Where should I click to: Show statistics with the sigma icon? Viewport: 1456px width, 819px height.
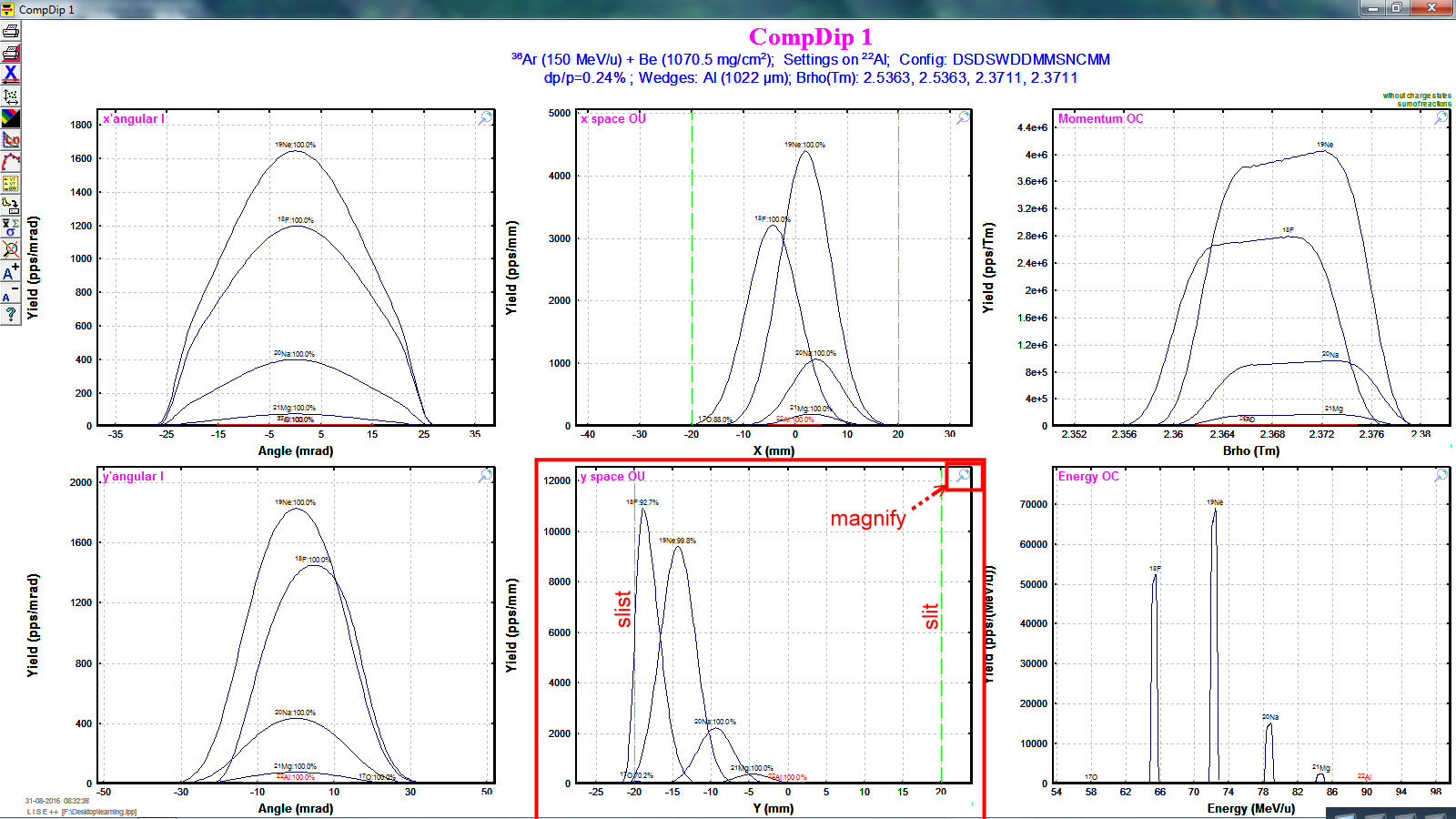tap(10, 227)
